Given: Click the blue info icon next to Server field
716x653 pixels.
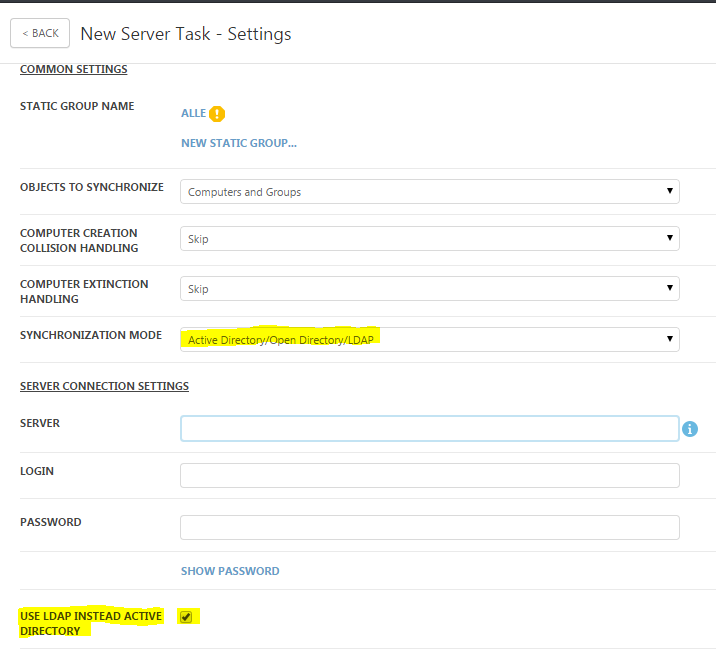Looking at the screenshot, I should point(690,429).
